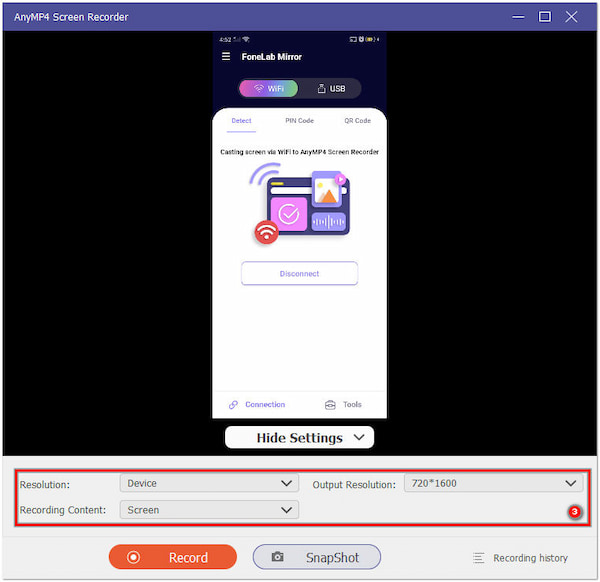Screen dimensions: 600x582
Task: Open the Output Resolution dropdown 720*1600
Action: click(493, 483)
